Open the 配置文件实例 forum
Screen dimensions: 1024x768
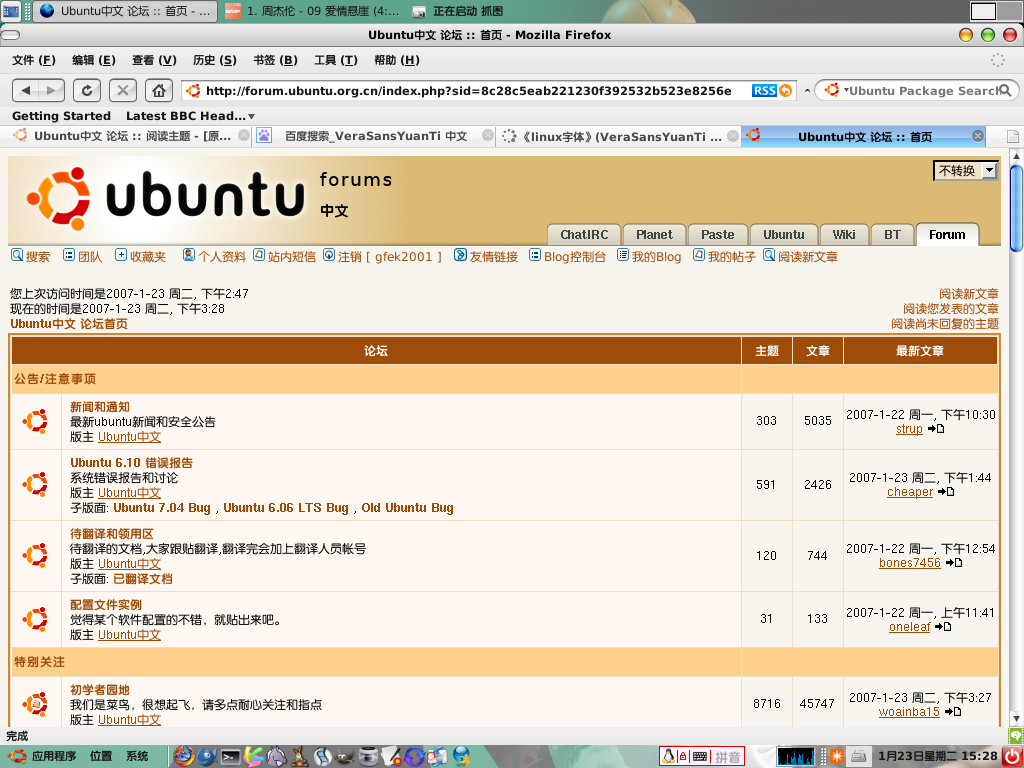tap(106, 605)
